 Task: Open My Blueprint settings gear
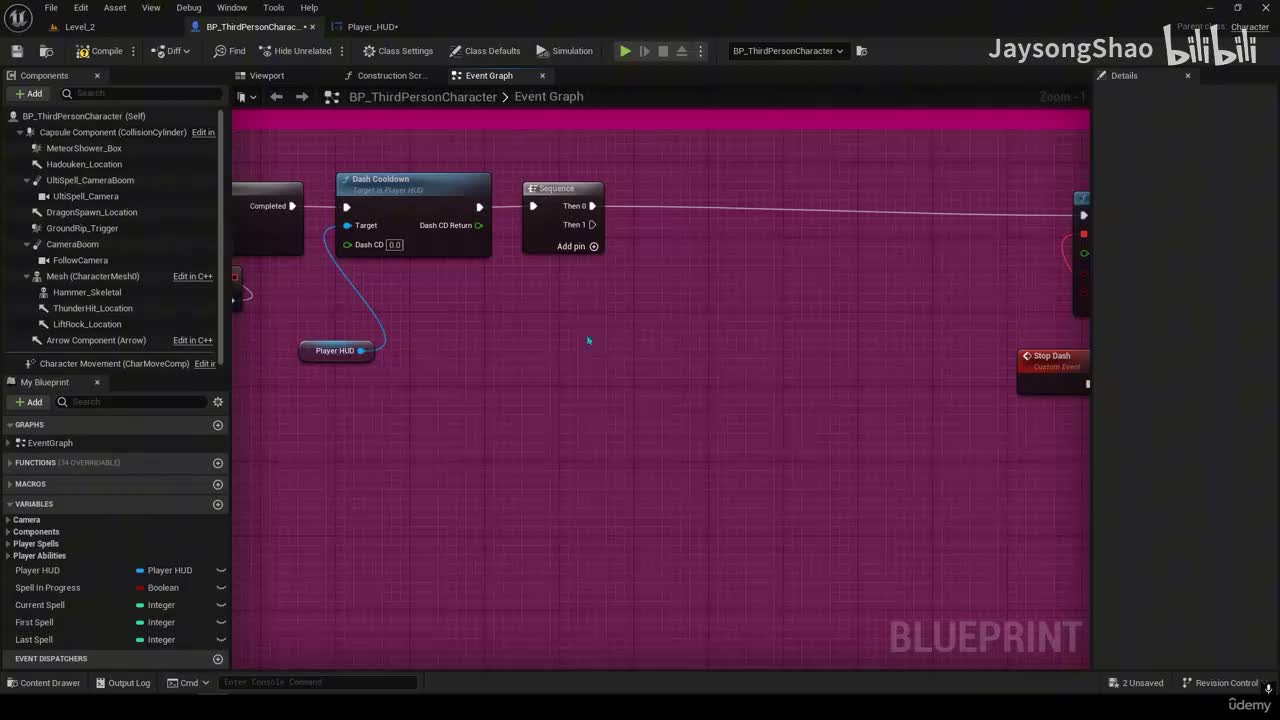coord(218,402)
